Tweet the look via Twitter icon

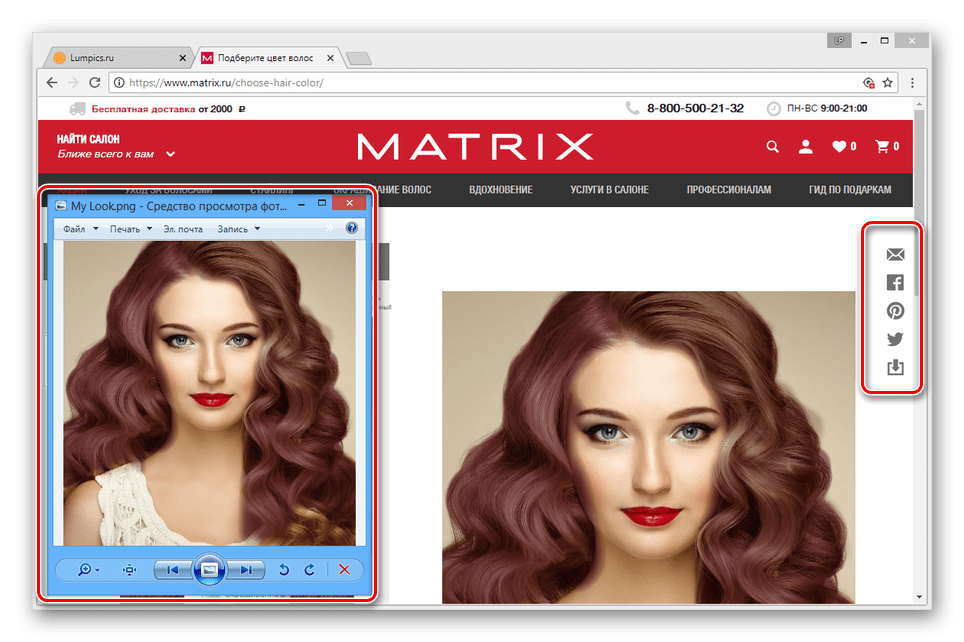pyautogui.click(x=895, y=339)
